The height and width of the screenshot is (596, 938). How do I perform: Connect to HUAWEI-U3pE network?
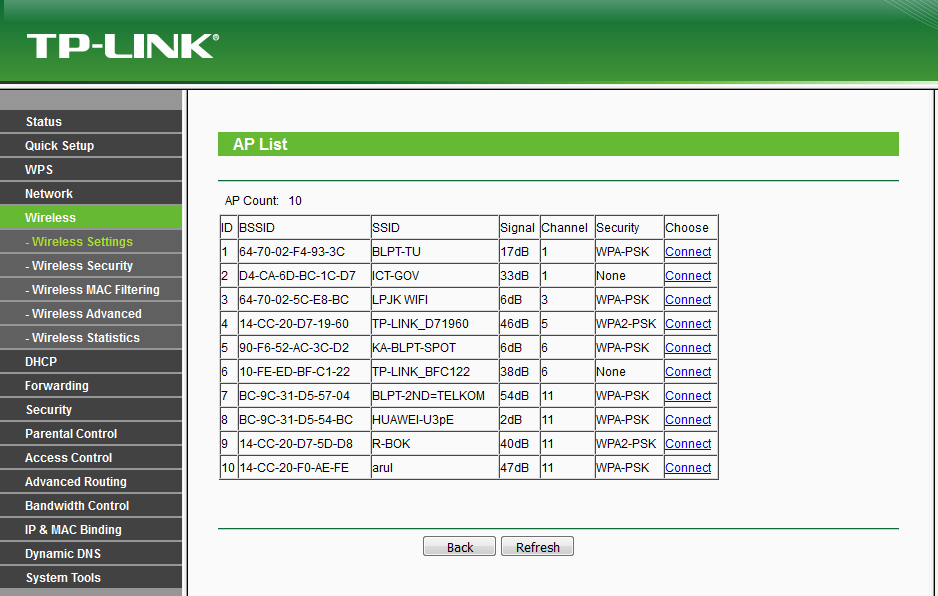688,419
